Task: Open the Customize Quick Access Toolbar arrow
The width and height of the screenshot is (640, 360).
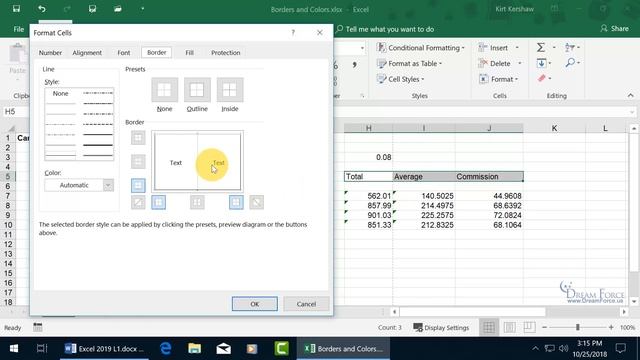Action: 142,9
